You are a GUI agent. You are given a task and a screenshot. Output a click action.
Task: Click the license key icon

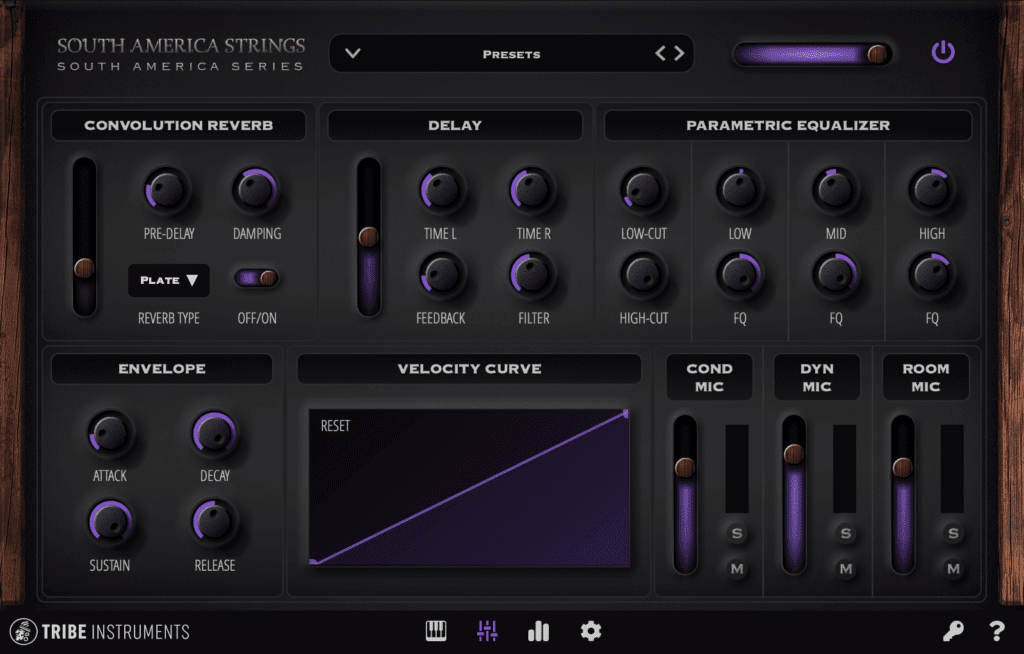click(x=953, y=631)
